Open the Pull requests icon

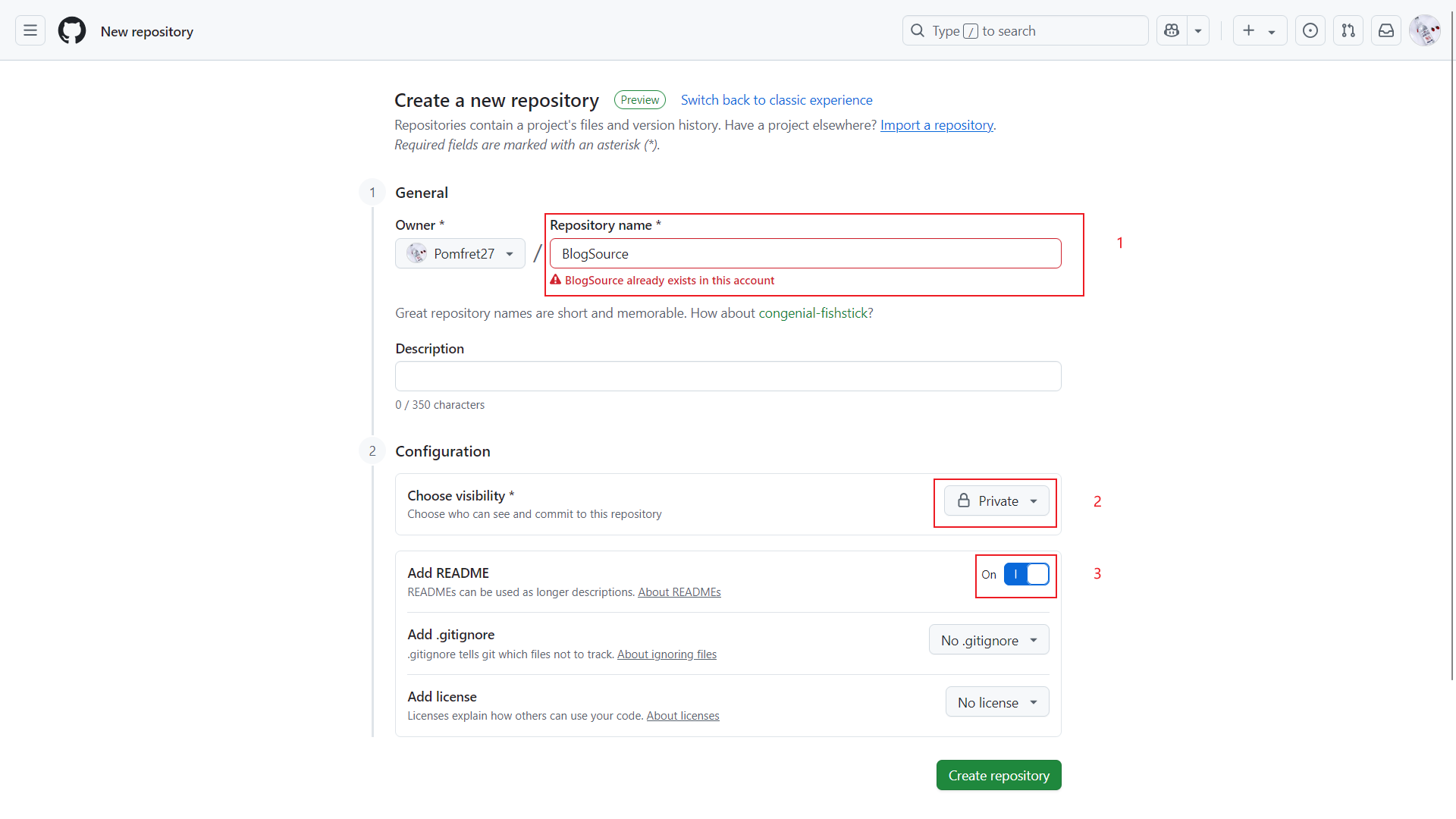click(x=1348, y=30)
